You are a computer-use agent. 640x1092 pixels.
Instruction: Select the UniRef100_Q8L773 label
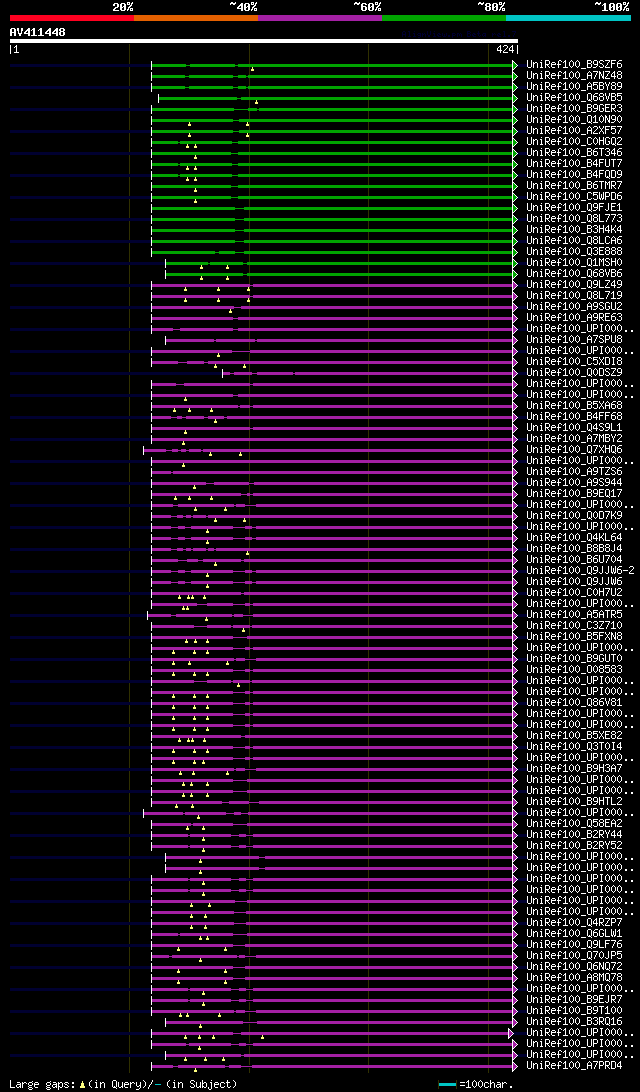575,219
